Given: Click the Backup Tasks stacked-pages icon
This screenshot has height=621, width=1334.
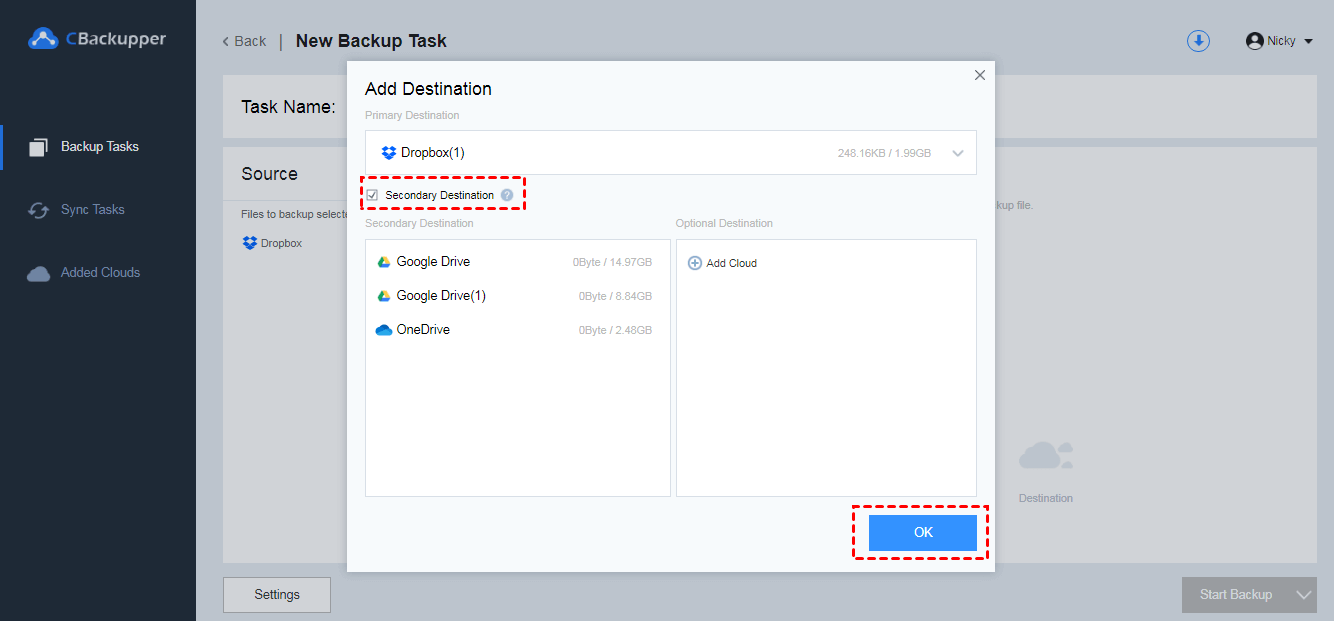Looking at the screenshot, I should (38, 147).
